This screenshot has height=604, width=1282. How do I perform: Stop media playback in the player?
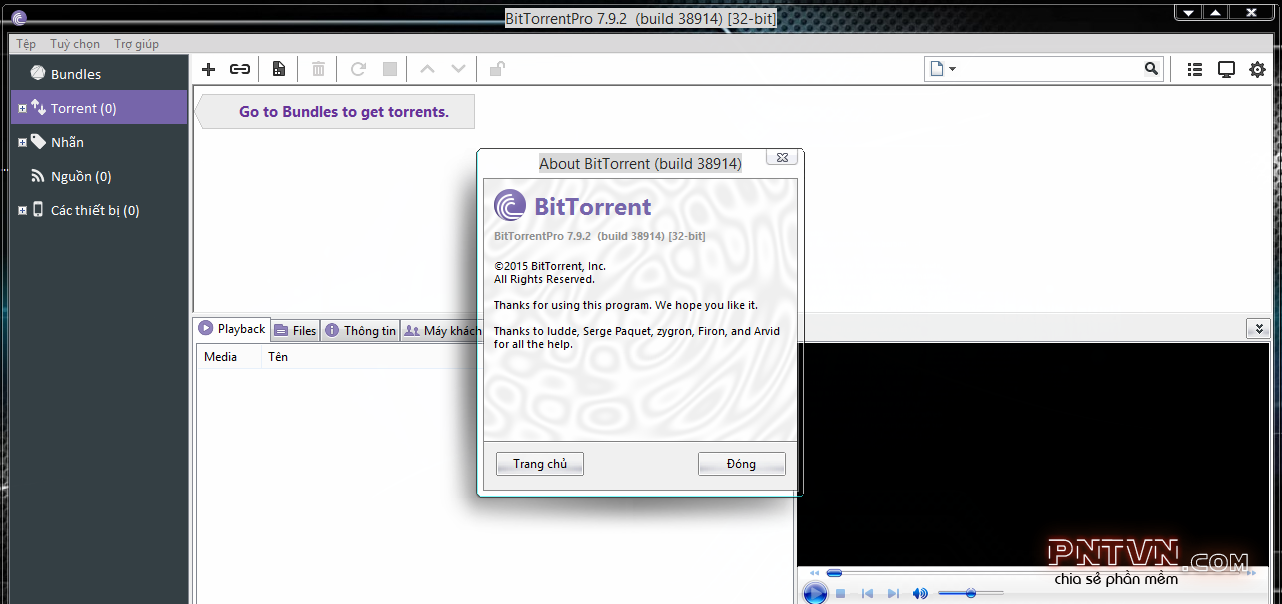pos(841,594)
